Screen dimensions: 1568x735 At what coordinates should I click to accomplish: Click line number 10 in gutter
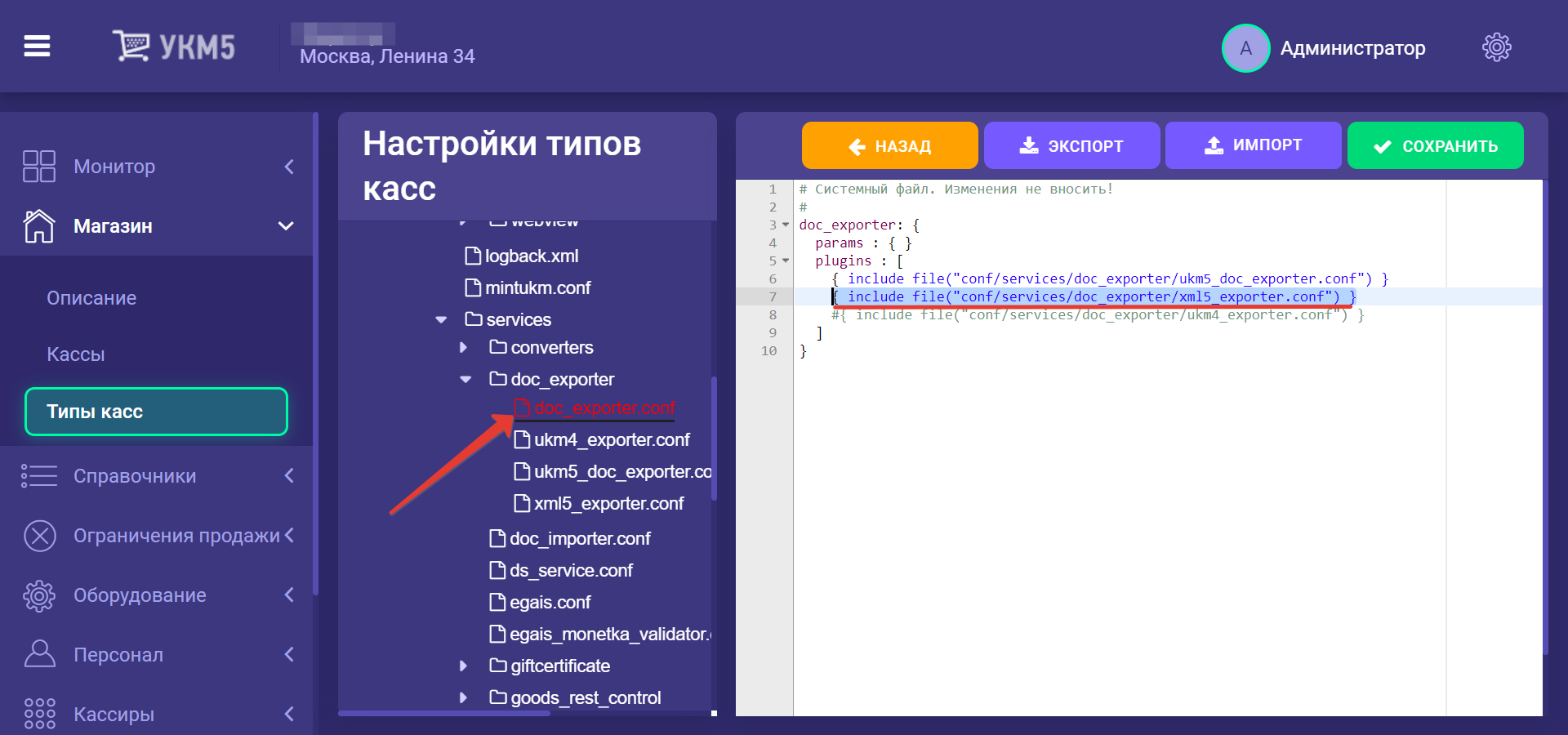click(x=768, y=350)
